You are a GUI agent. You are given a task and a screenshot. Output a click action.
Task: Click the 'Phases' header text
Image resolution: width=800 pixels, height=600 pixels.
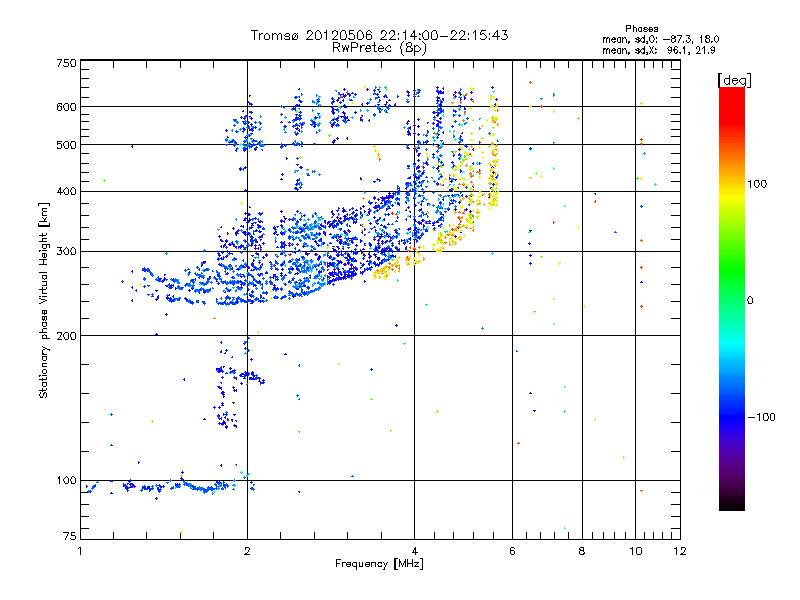641,29
